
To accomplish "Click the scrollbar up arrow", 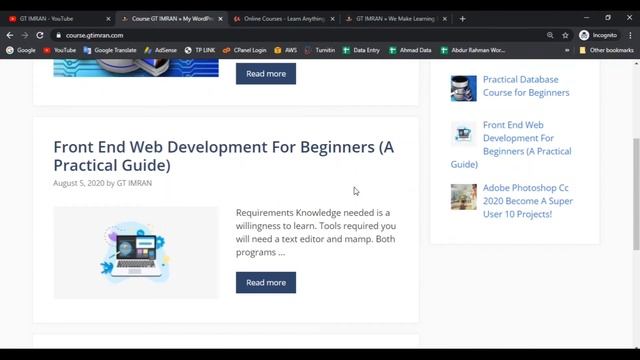I will 636,64.
